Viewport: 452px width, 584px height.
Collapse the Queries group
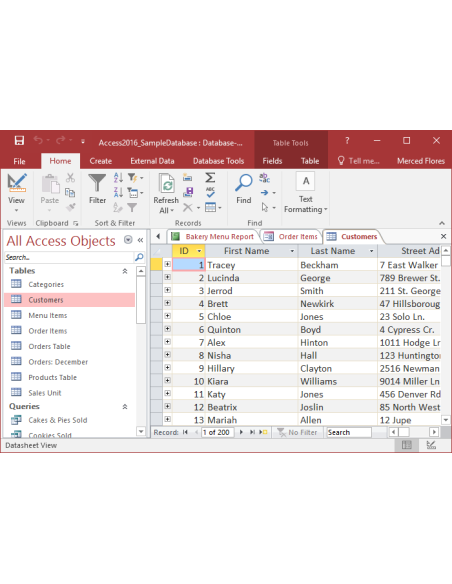click(x=125, y=406)
